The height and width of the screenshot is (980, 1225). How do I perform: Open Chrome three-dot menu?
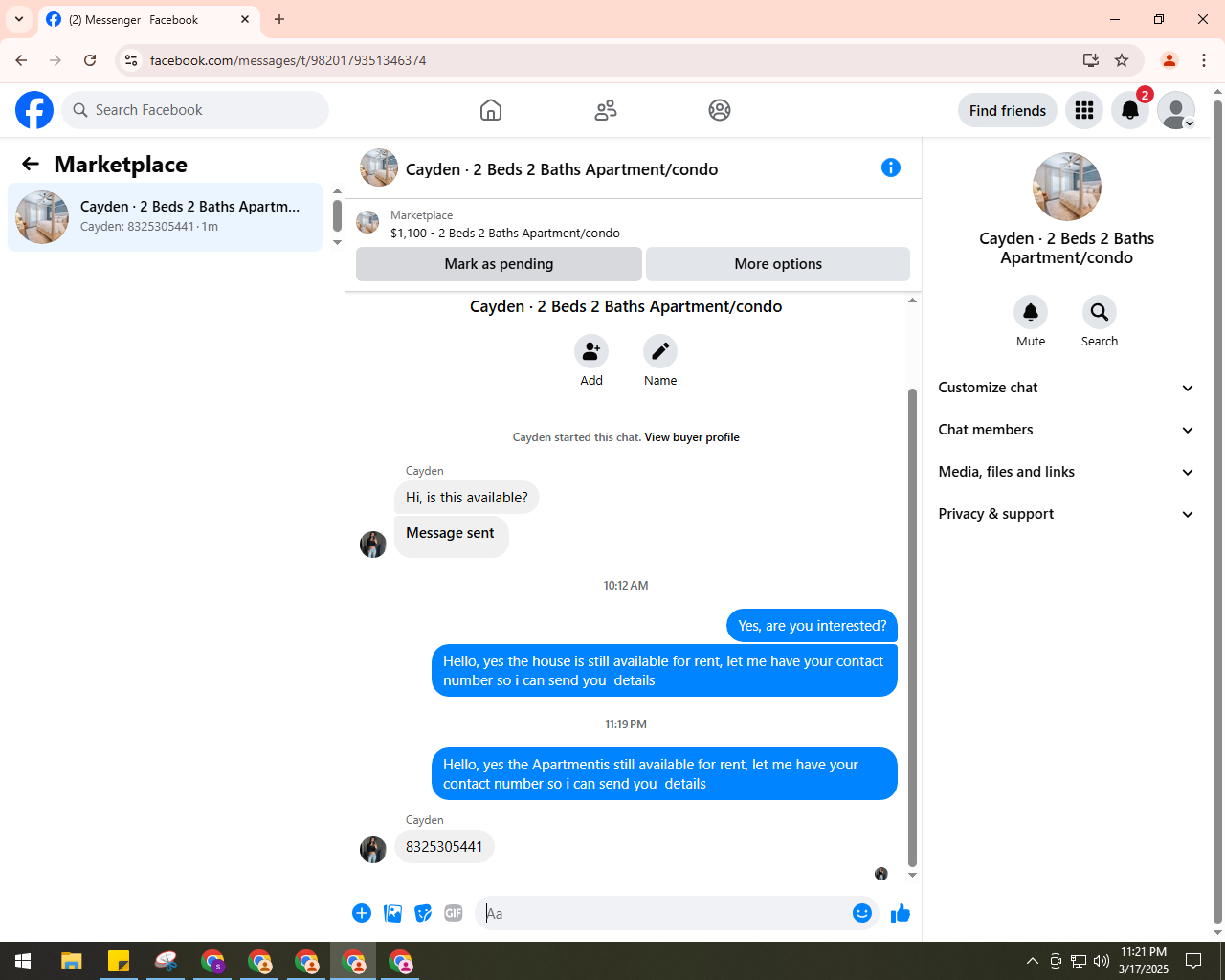(1204, 60)
